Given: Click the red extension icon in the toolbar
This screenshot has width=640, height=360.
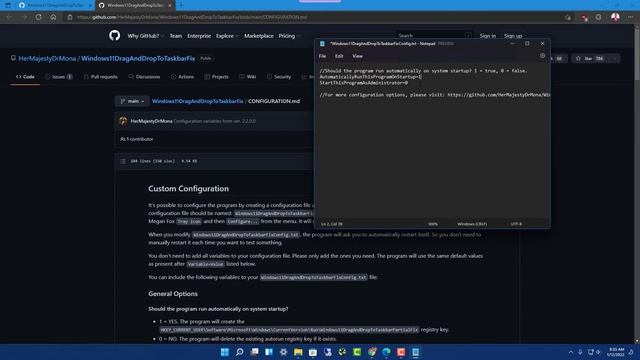Looking at the screenshot, I should 584,18.
